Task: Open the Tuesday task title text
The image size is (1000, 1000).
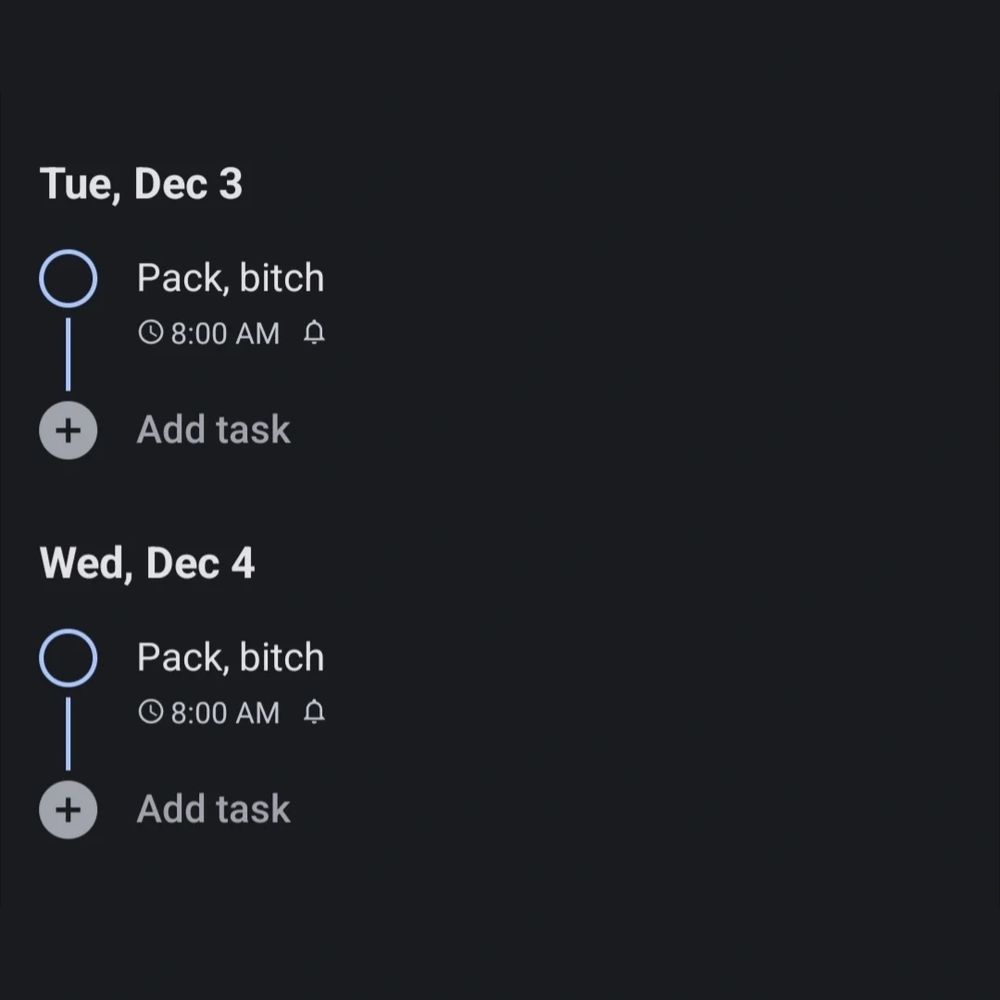Action: (x=231, y=278)
